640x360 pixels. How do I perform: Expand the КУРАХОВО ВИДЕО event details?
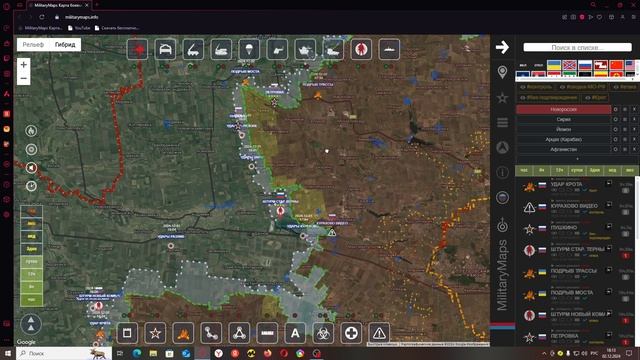point(609,205)
